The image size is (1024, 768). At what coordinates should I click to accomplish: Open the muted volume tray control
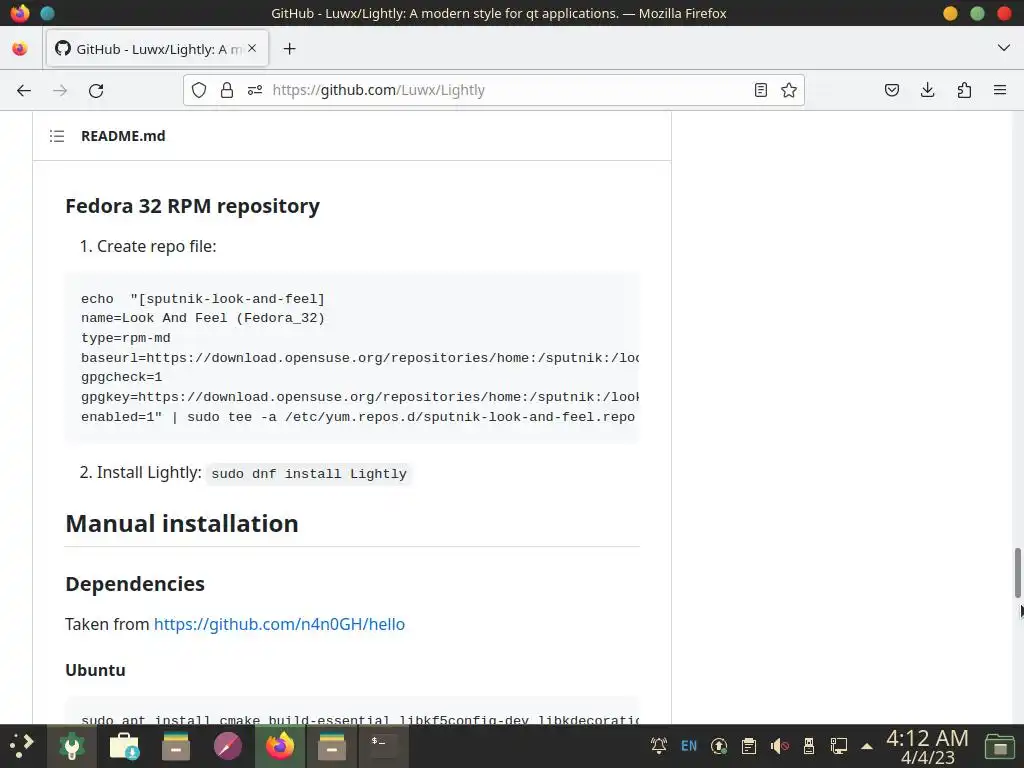[779, 746]
